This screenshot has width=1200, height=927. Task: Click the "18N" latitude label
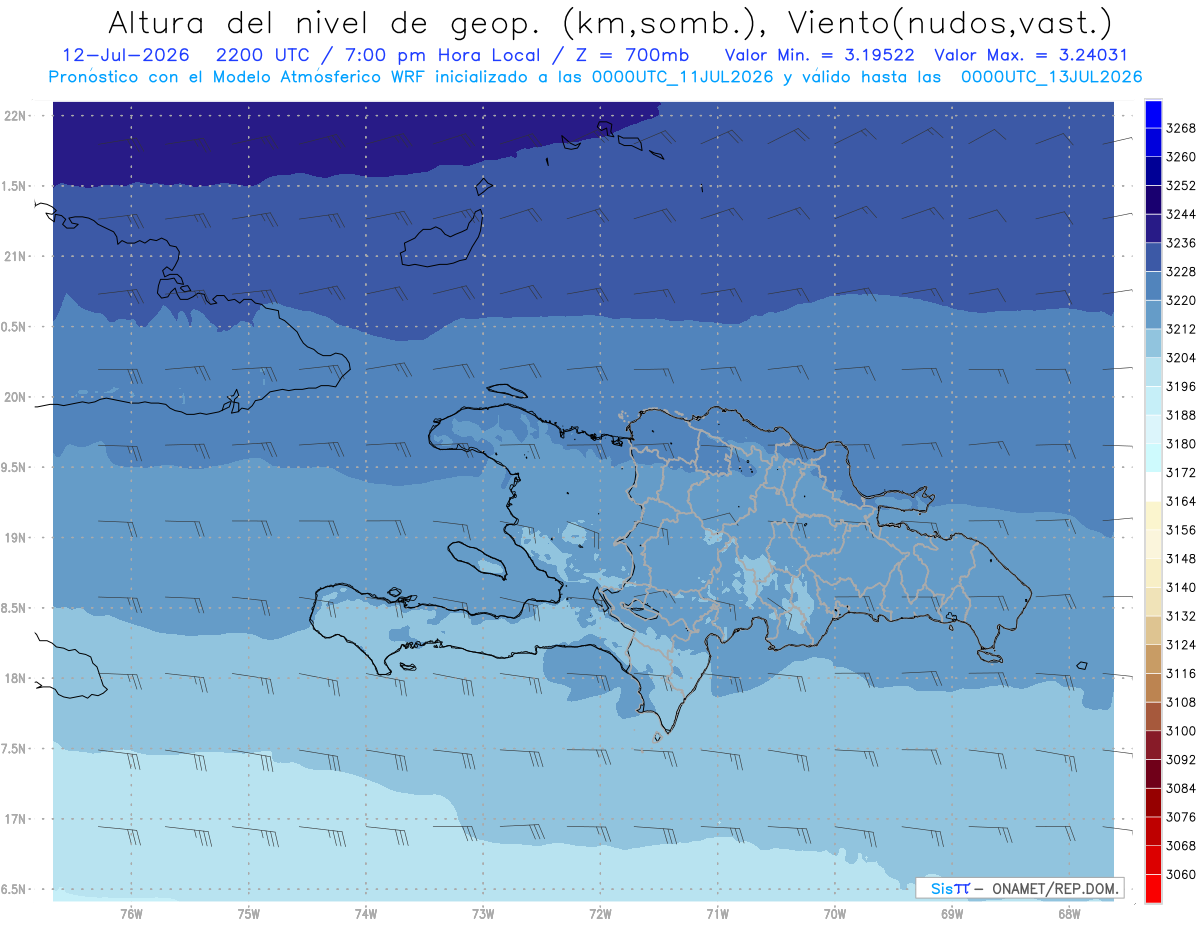[16, 678]
